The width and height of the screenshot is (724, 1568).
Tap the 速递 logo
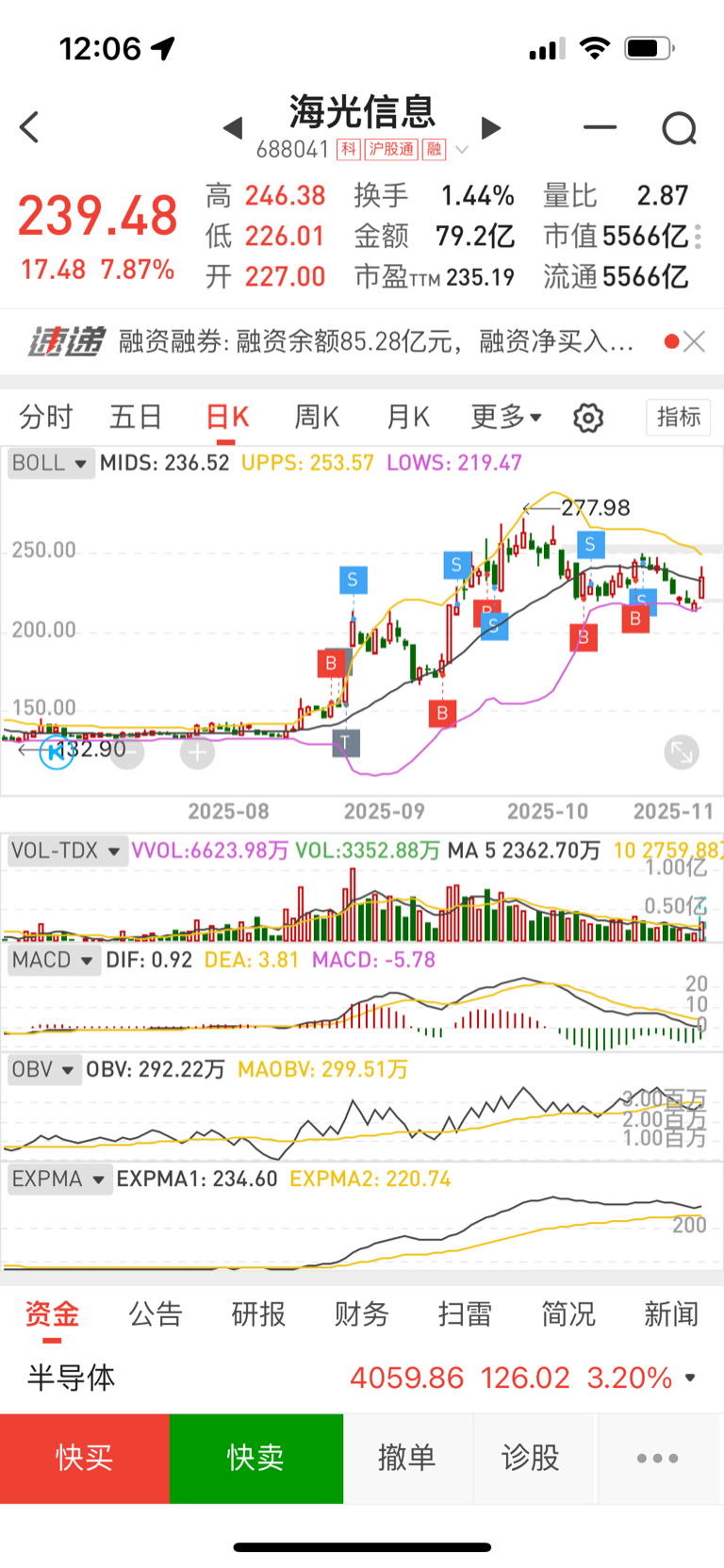click(x=66, y=341)
